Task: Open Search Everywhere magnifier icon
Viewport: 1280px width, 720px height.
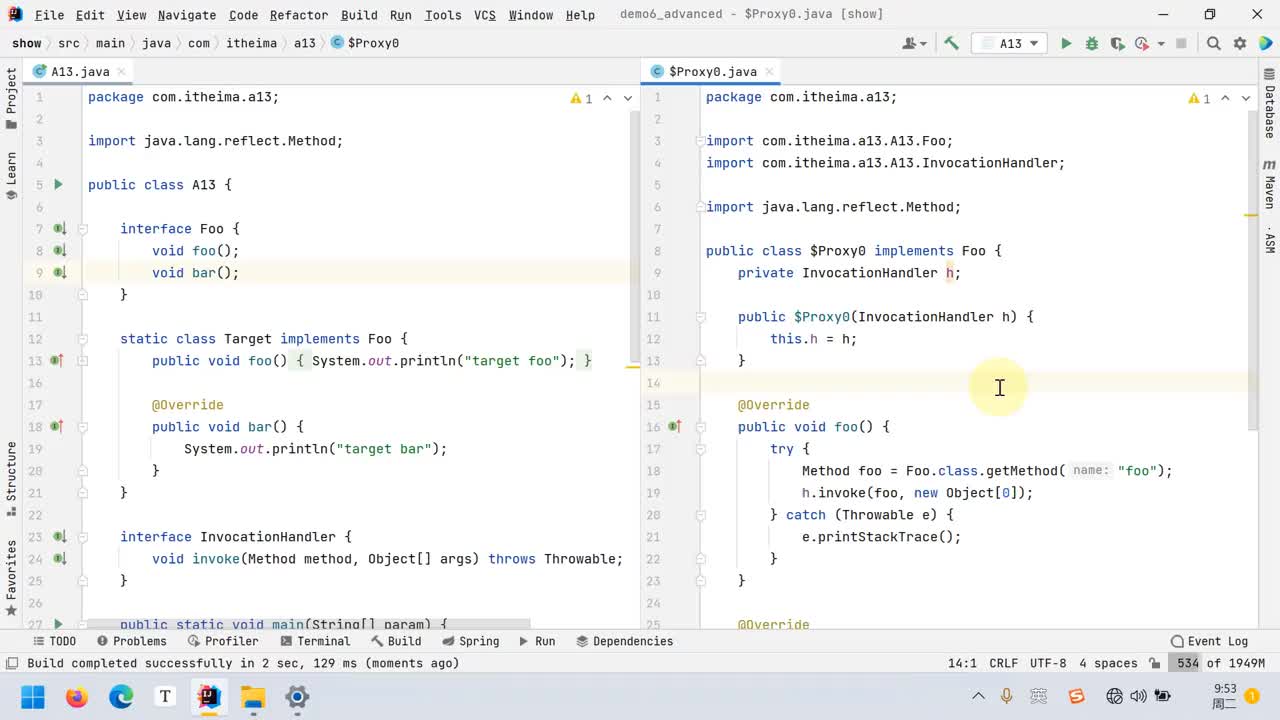Action: [1213, 43]
